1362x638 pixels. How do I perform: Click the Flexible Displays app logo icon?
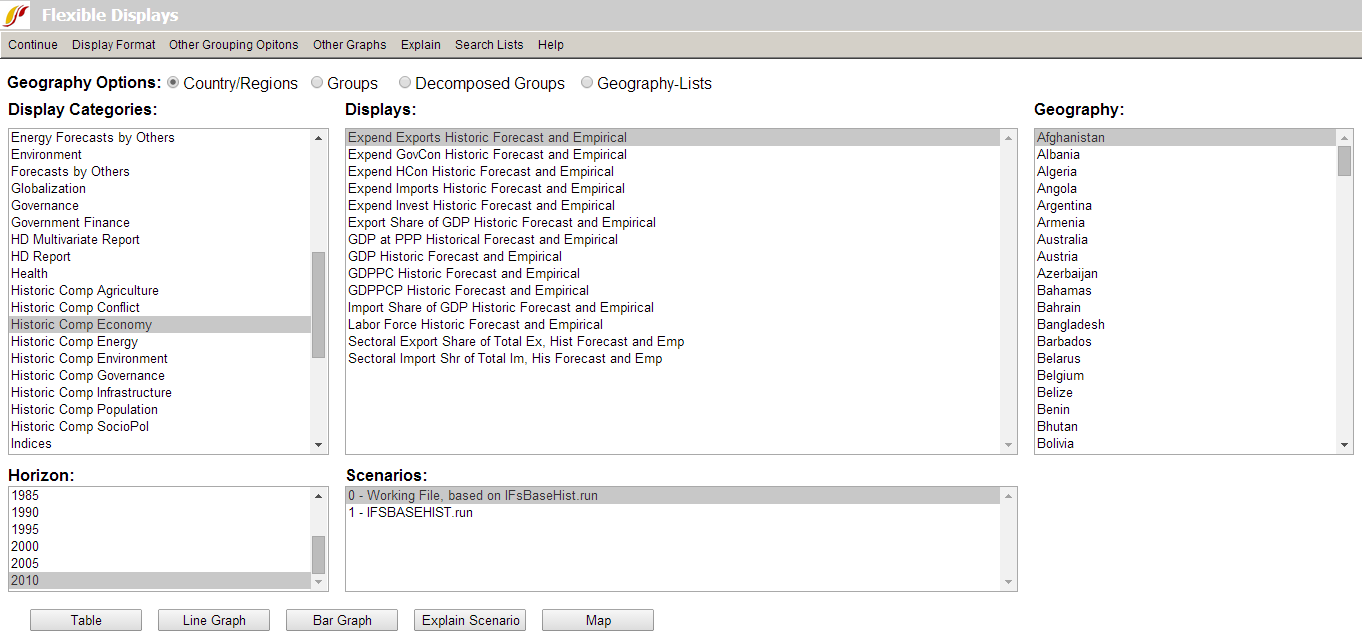16,15
